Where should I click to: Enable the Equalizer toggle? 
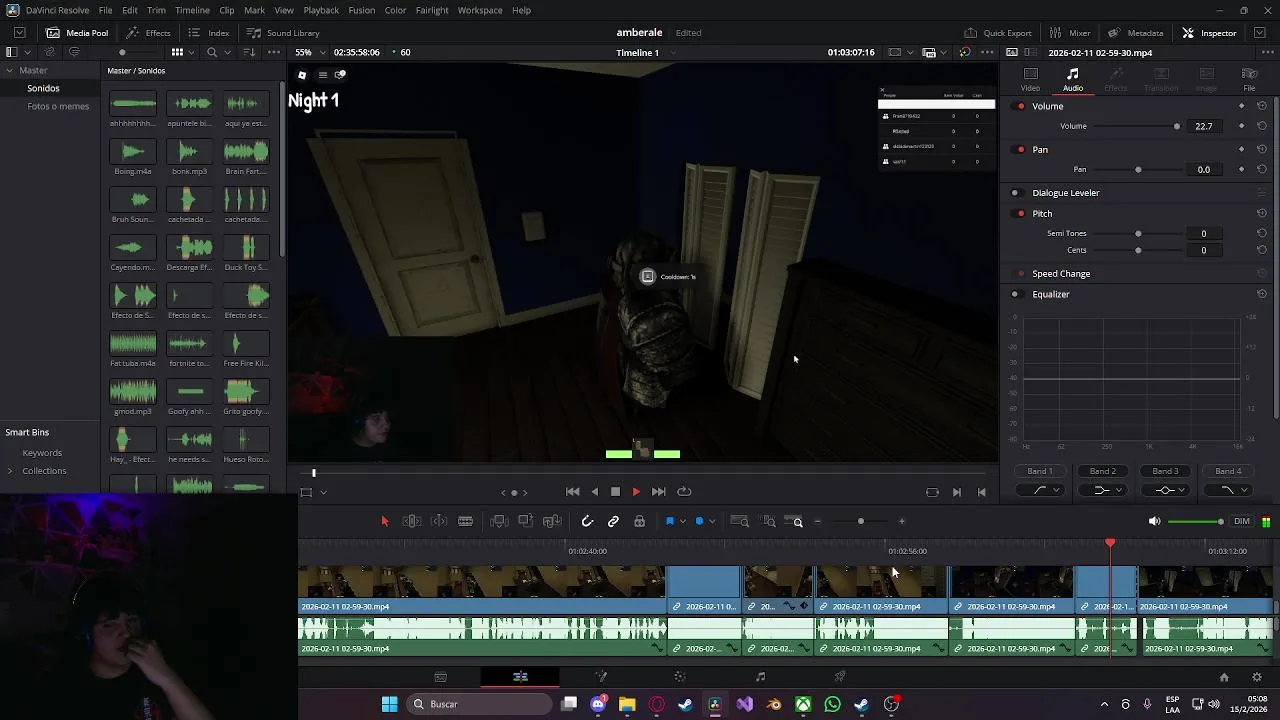(1015, 294)
